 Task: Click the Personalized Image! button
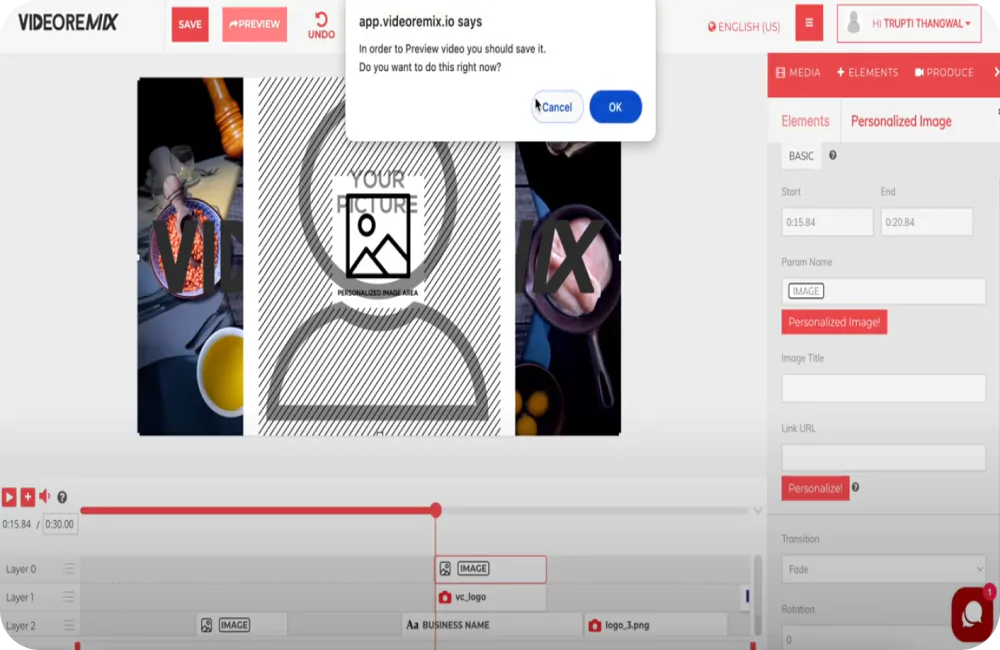[x=834, y=322]
